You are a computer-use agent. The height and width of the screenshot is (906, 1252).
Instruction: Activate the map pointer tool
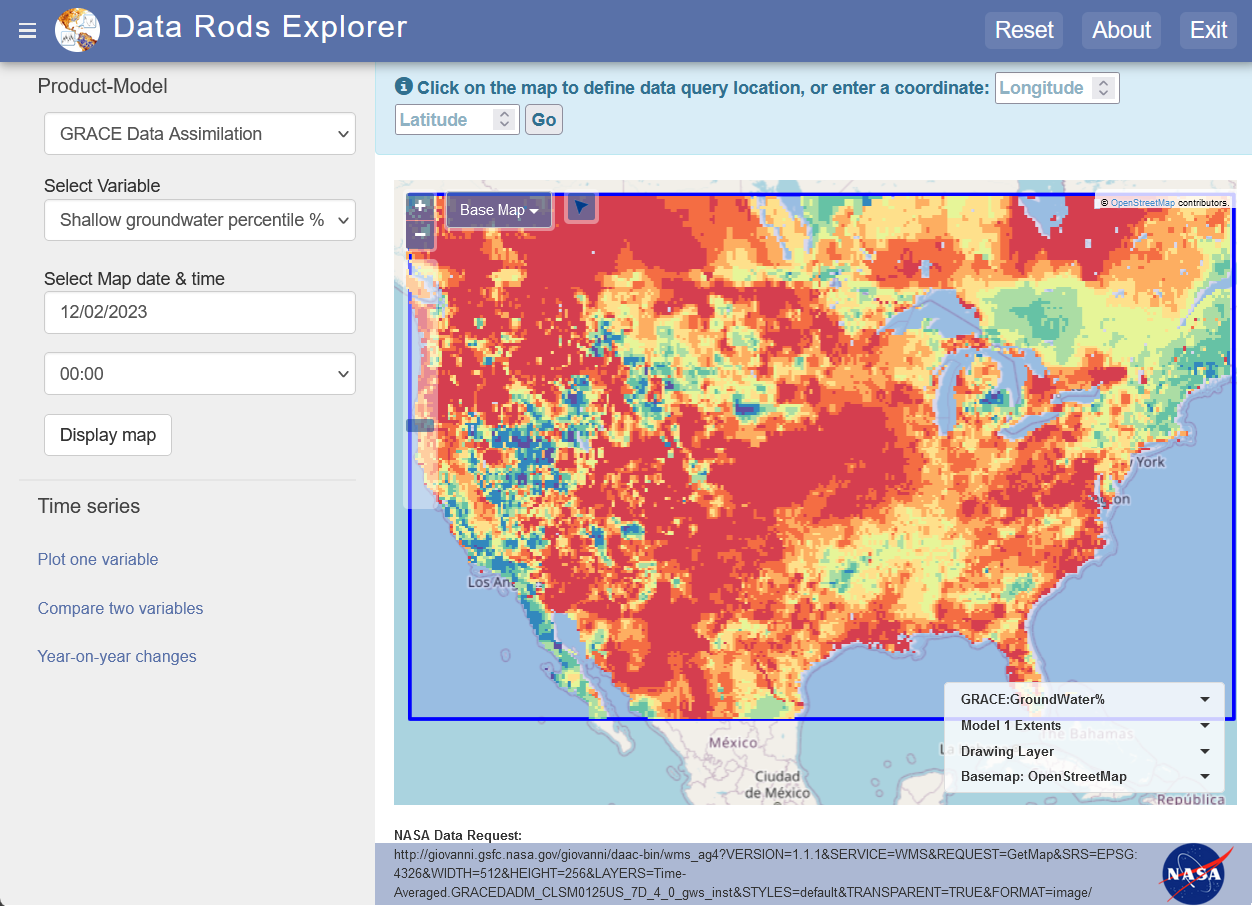[581, 207]
